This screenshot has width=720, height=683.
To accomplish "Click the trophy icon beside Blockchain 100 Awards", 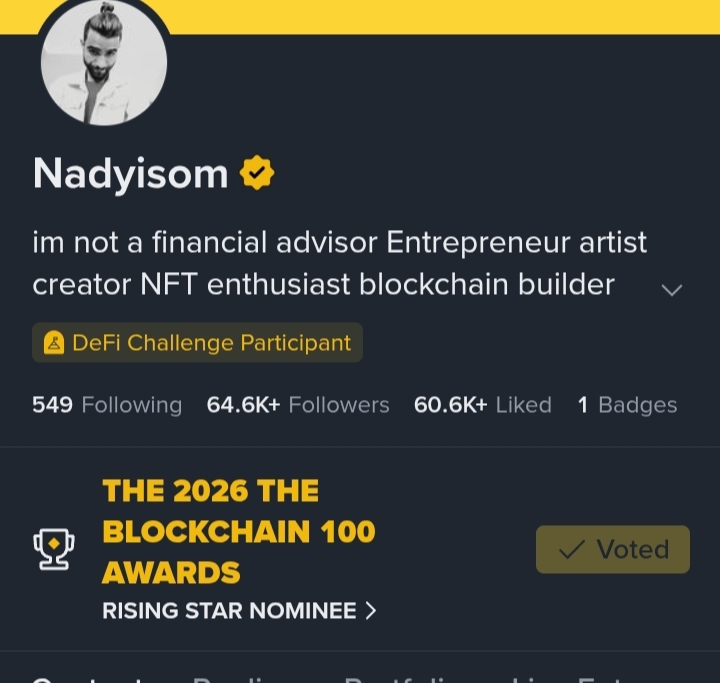I will click(54, 549).
